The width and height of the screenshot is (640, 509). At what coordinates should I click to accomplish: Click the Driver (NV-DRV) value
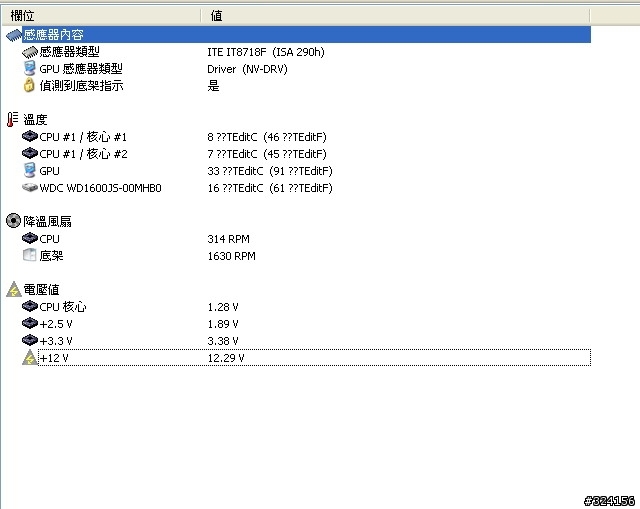point(247,69)
